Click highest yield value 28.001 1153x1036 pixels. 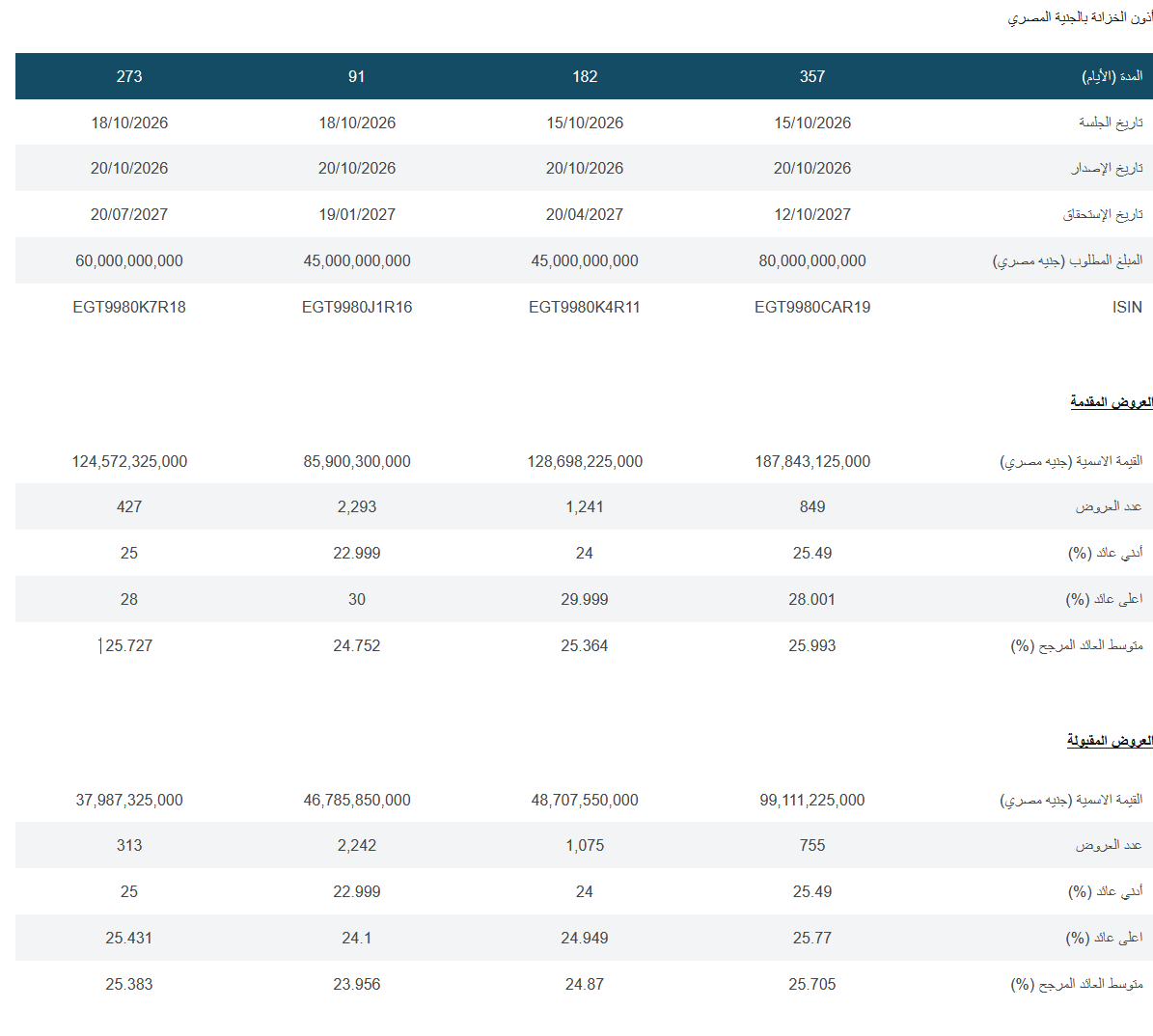tap(812, 600)
